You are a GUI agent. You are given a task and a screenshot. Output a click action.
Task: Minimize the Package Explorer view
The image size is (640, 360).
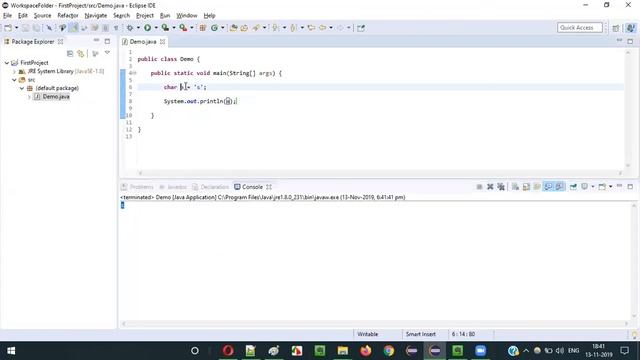pyautogui.click(x=96, y=41)
